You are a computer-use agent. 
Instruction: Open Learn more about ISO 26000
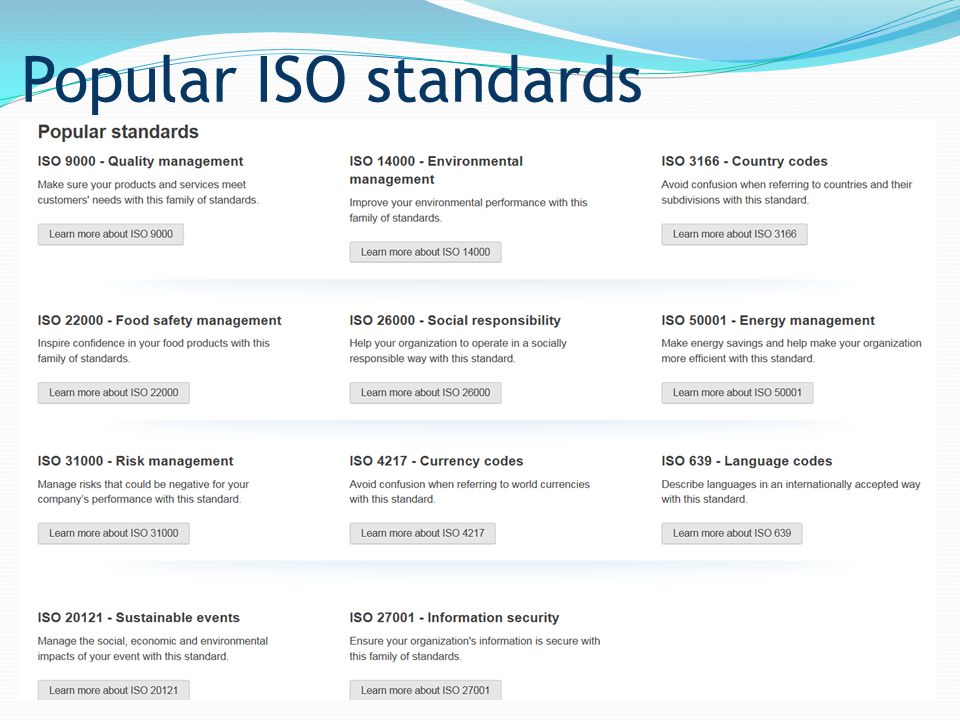[x=426, y=392]
